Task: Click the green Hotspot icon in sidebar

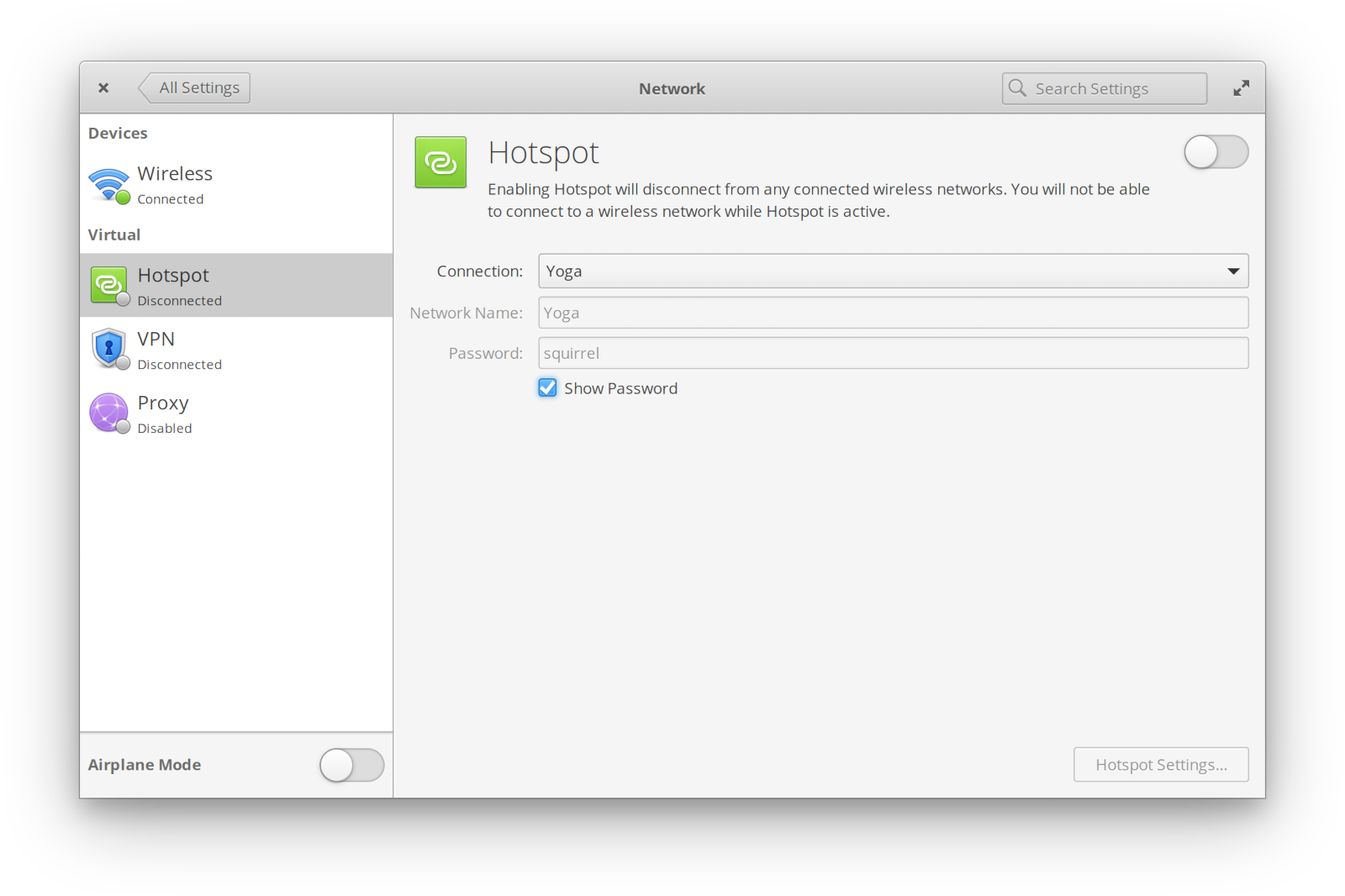Action: tap(108, 286)
